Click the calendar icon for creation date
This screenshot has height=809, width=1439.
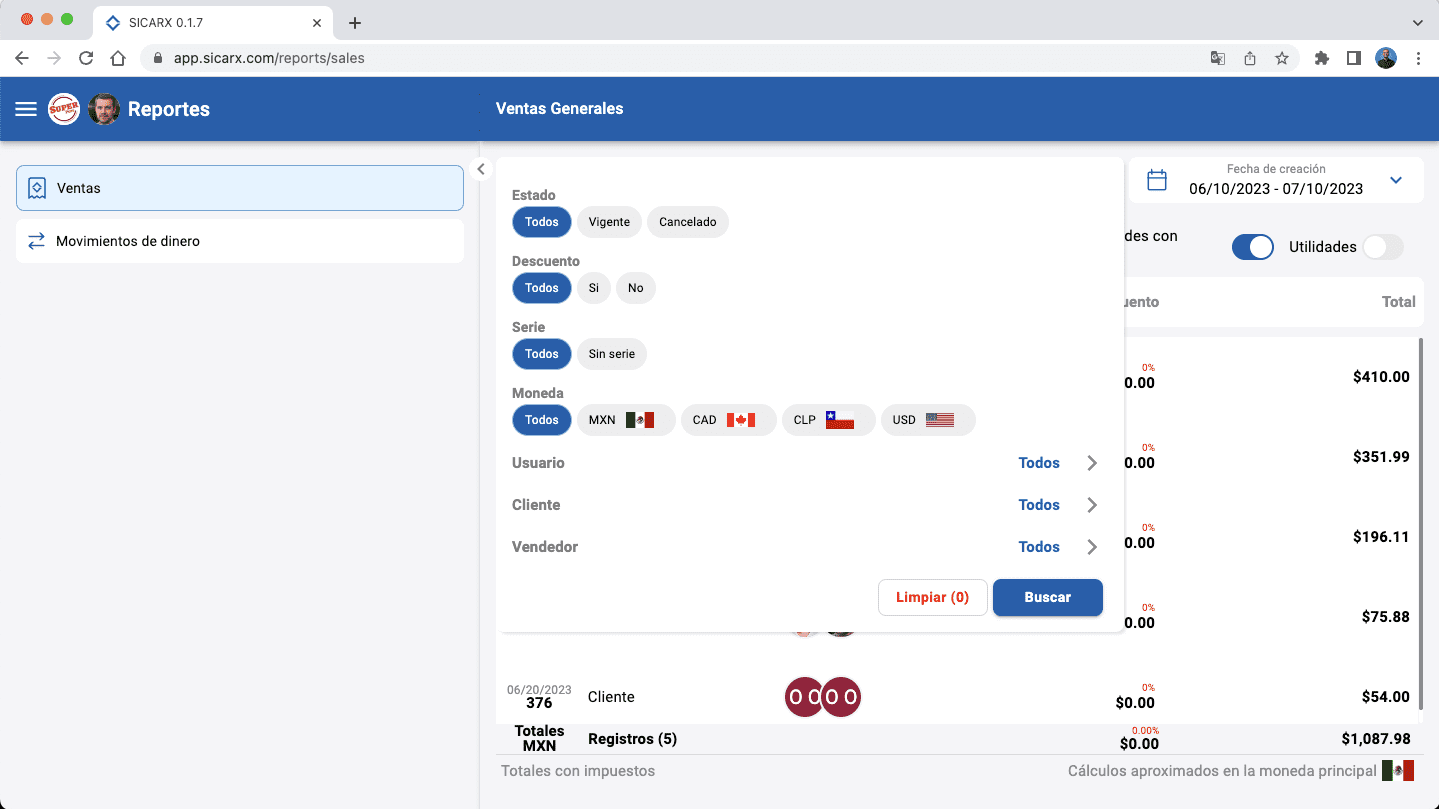[x=1157, y=180]
